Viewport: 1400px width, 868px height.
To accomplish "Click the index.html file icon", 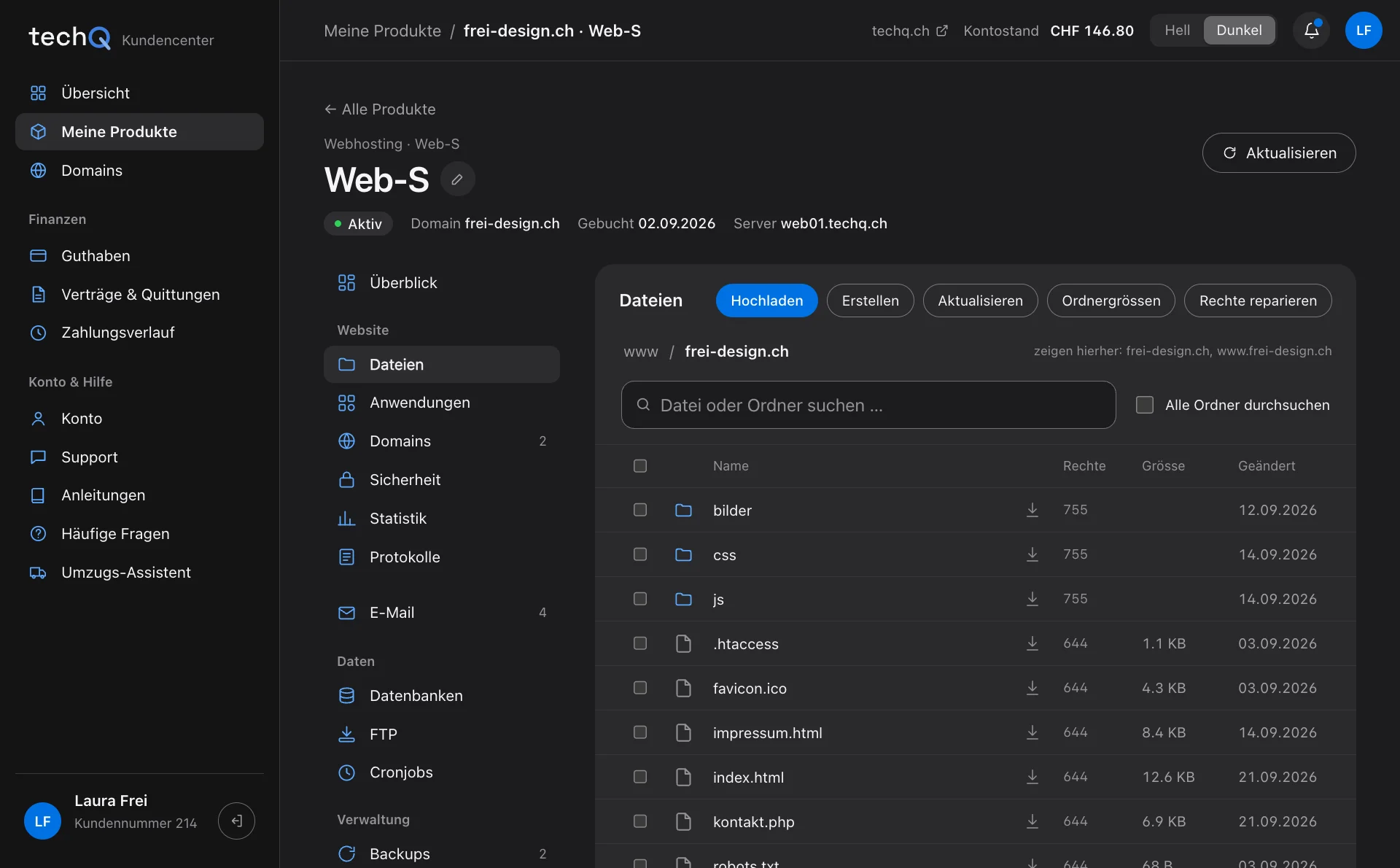I will point(683,777).
